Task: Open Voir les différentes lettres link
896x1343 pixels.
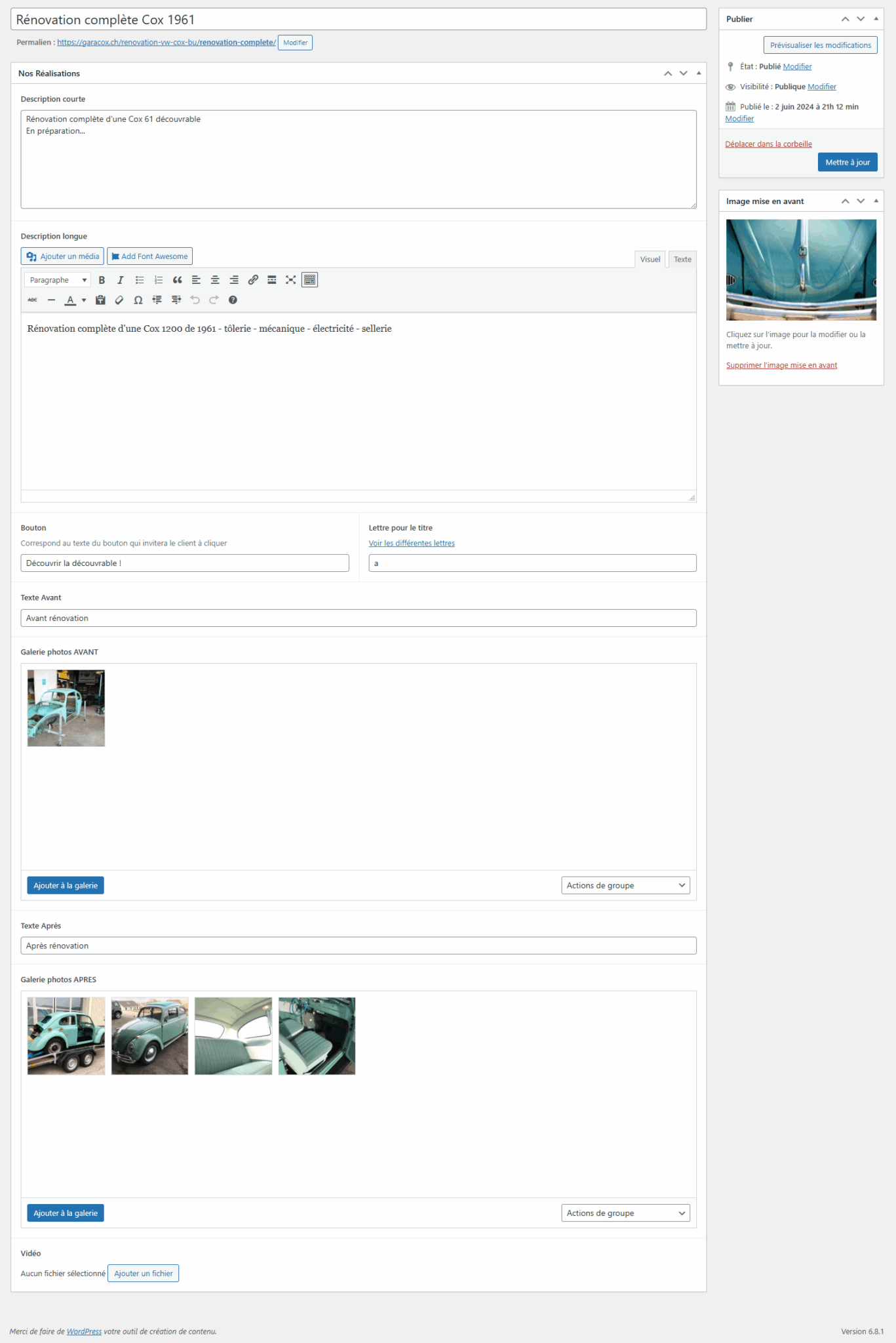Action: 412,543
